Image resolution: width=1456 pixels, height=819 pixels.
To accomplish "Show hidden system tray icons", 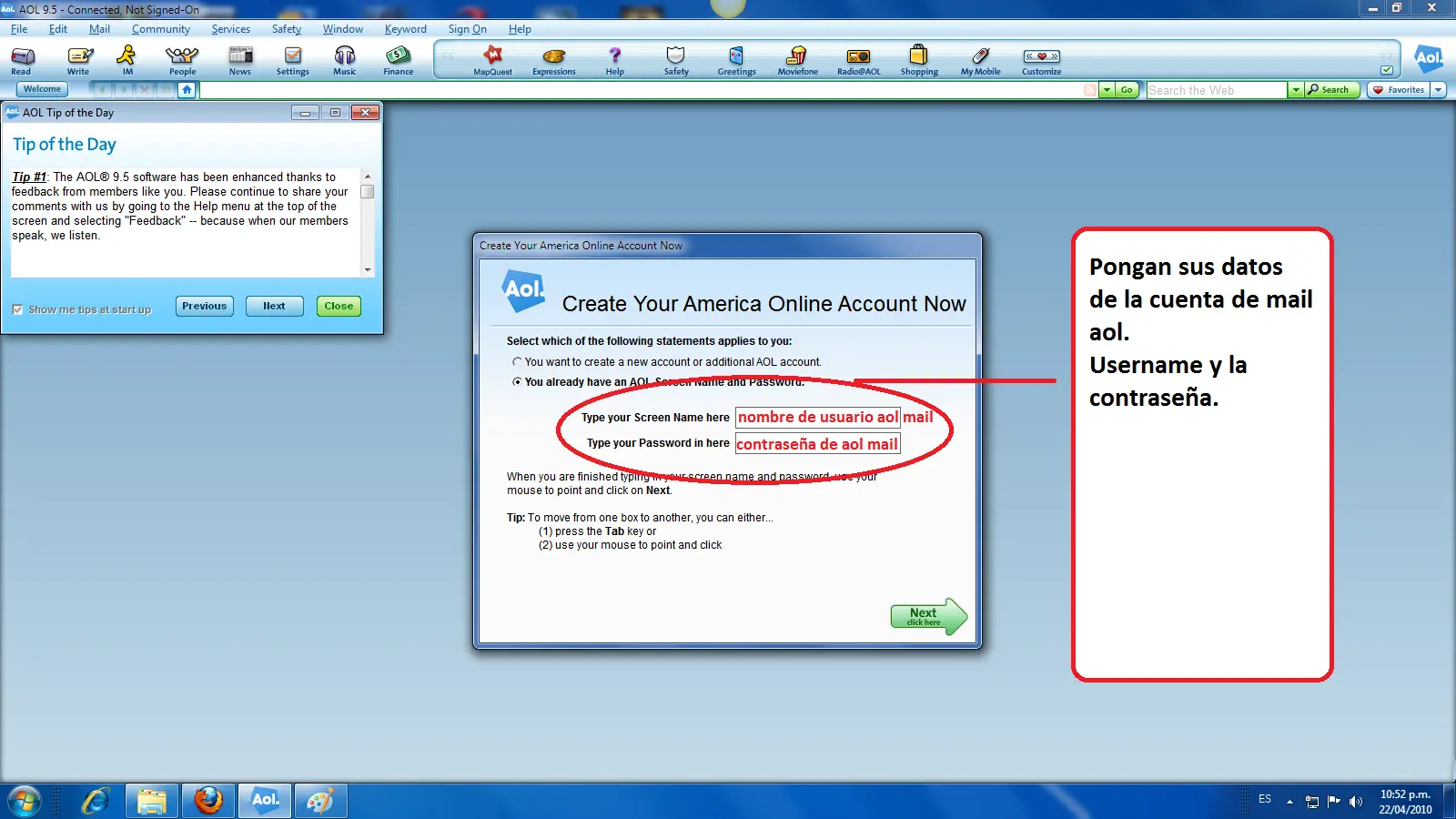I will click(1289, 802).
